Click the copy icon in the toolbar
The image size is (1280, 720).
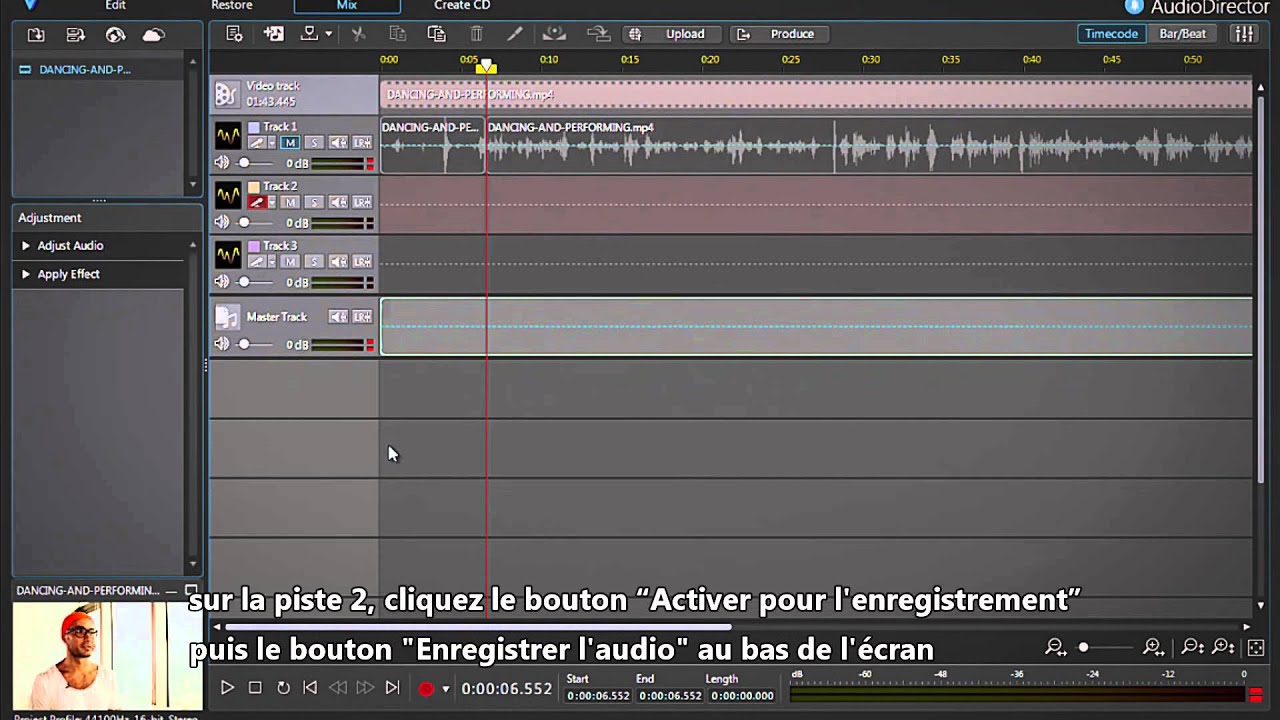pyautogui.click(x=397, y=34)
